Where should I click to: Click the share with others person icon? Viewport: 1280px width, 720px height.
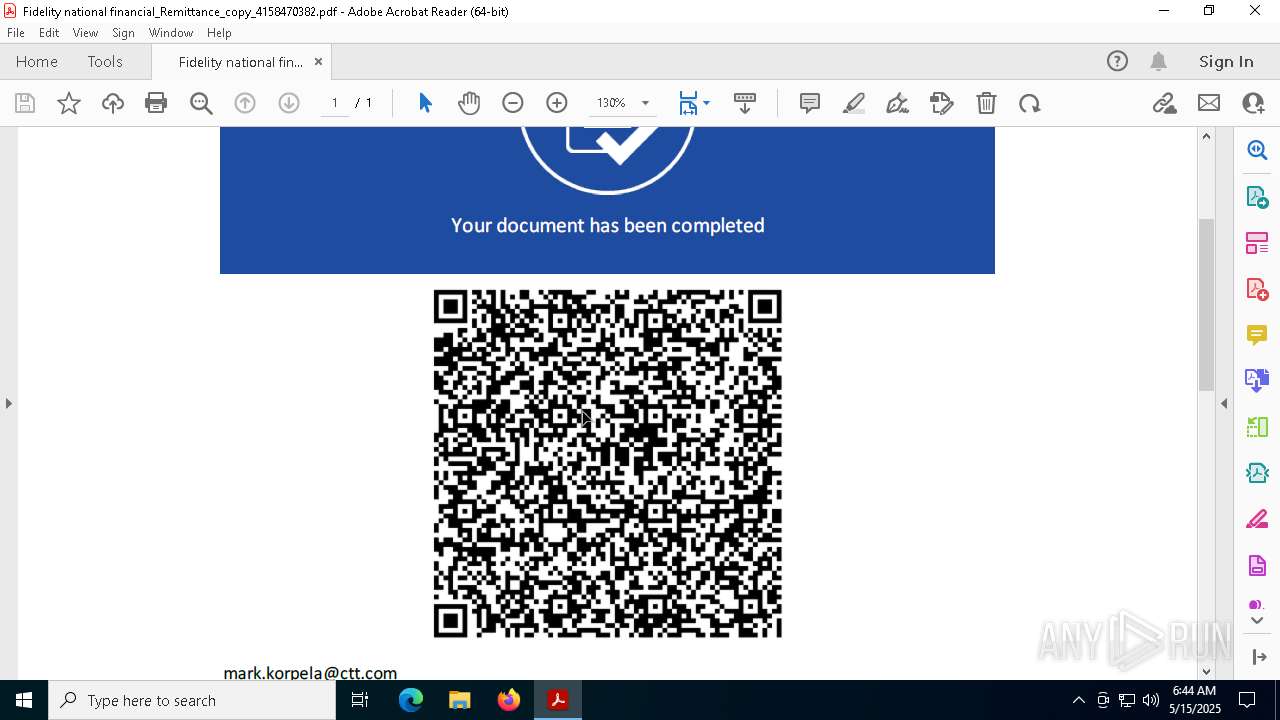pyautogui.click(x=1253, y=103)
